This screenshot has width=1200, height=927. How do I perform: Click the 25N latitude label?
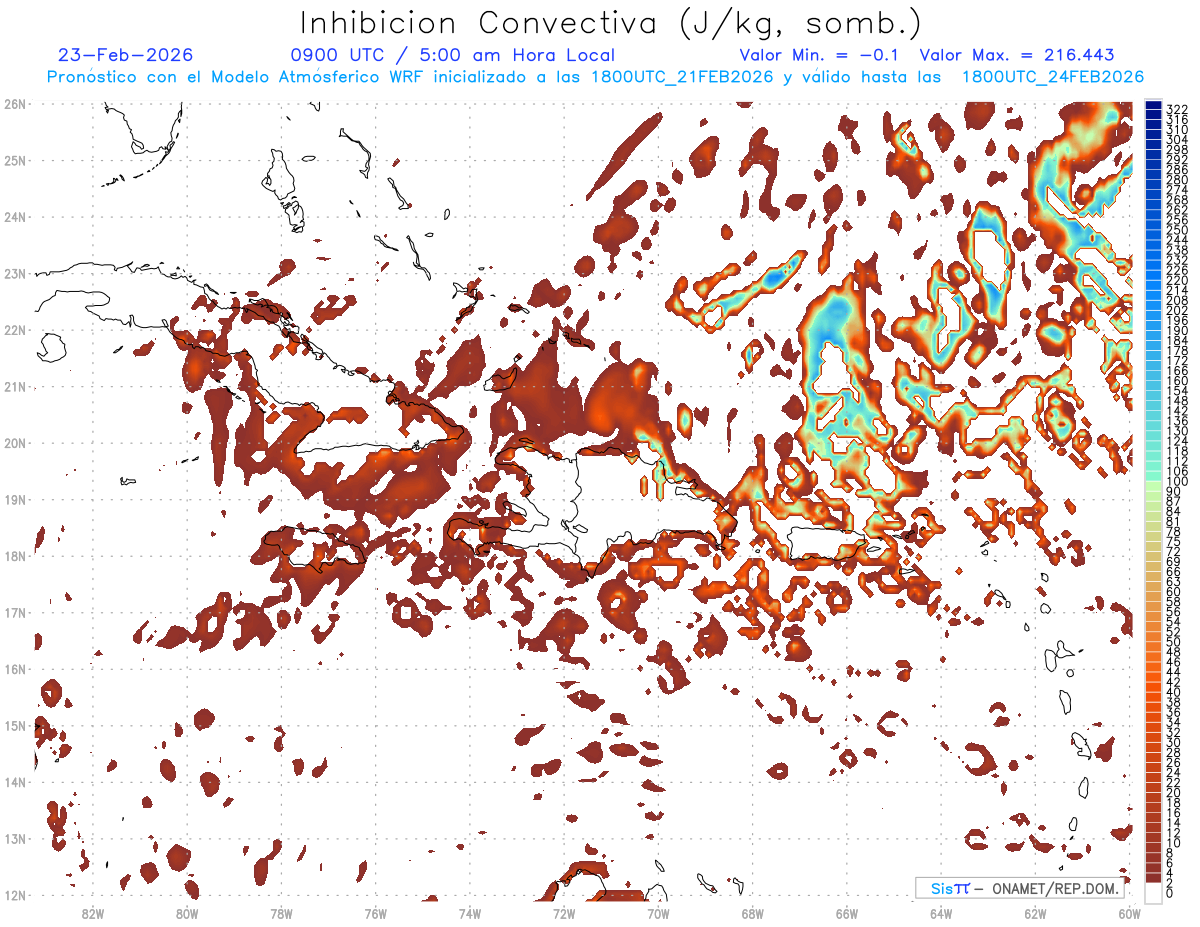14,160
